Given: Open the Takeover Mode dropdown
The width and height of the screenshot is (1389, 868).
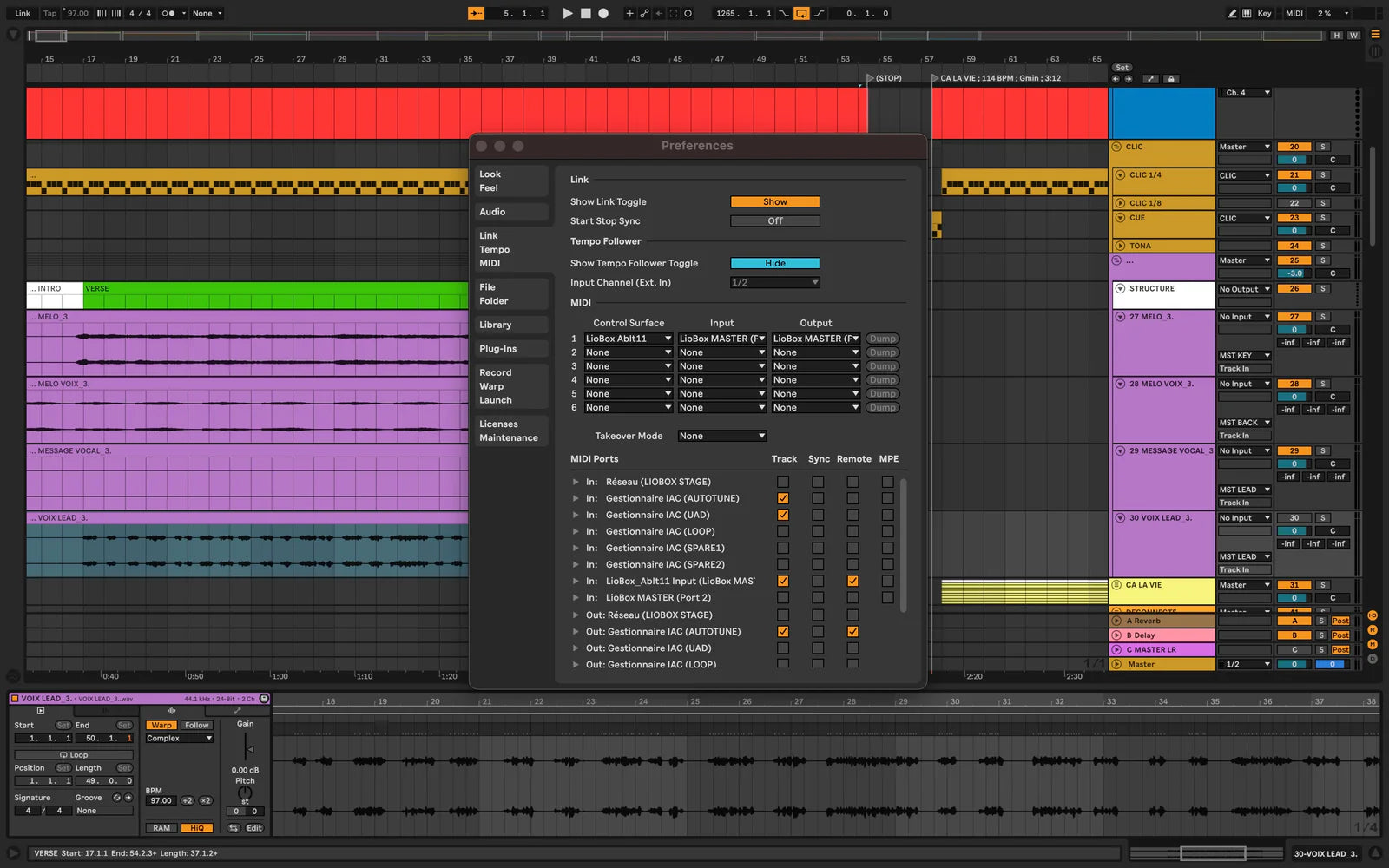Looking at the screenshot, I should point(721,436).
